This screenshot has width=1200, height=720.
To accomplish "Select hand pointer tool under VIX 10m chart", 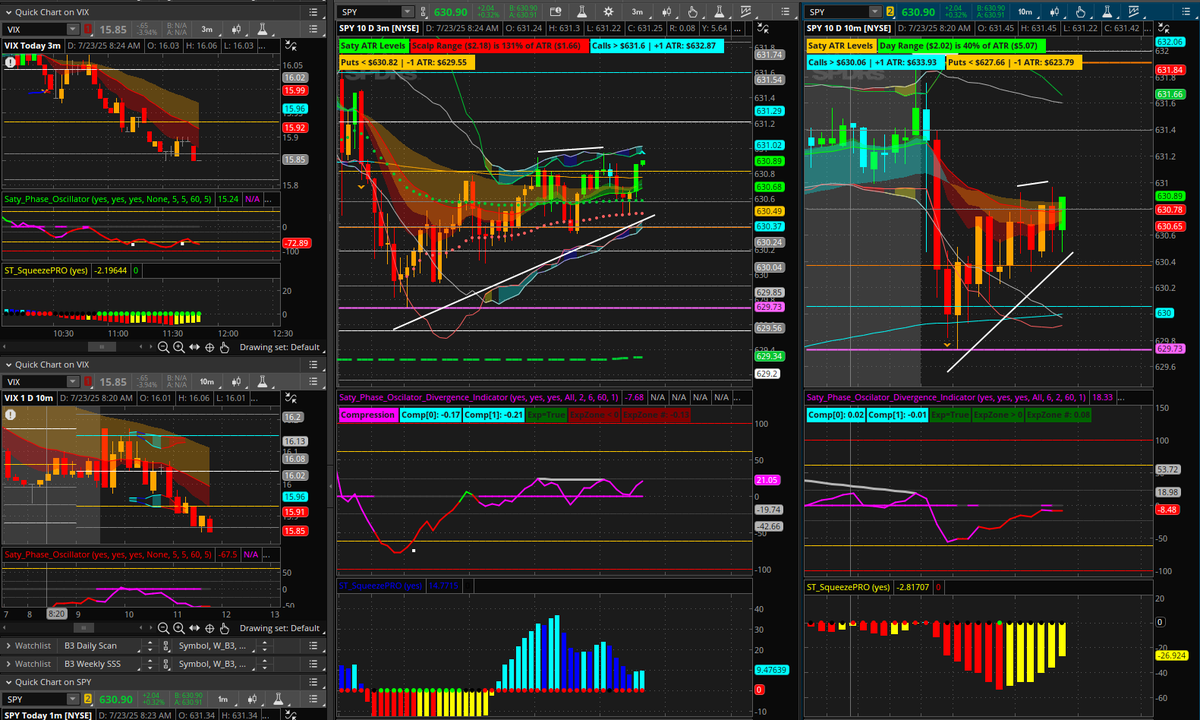I will pyautogui.click(x=224, y=628).
